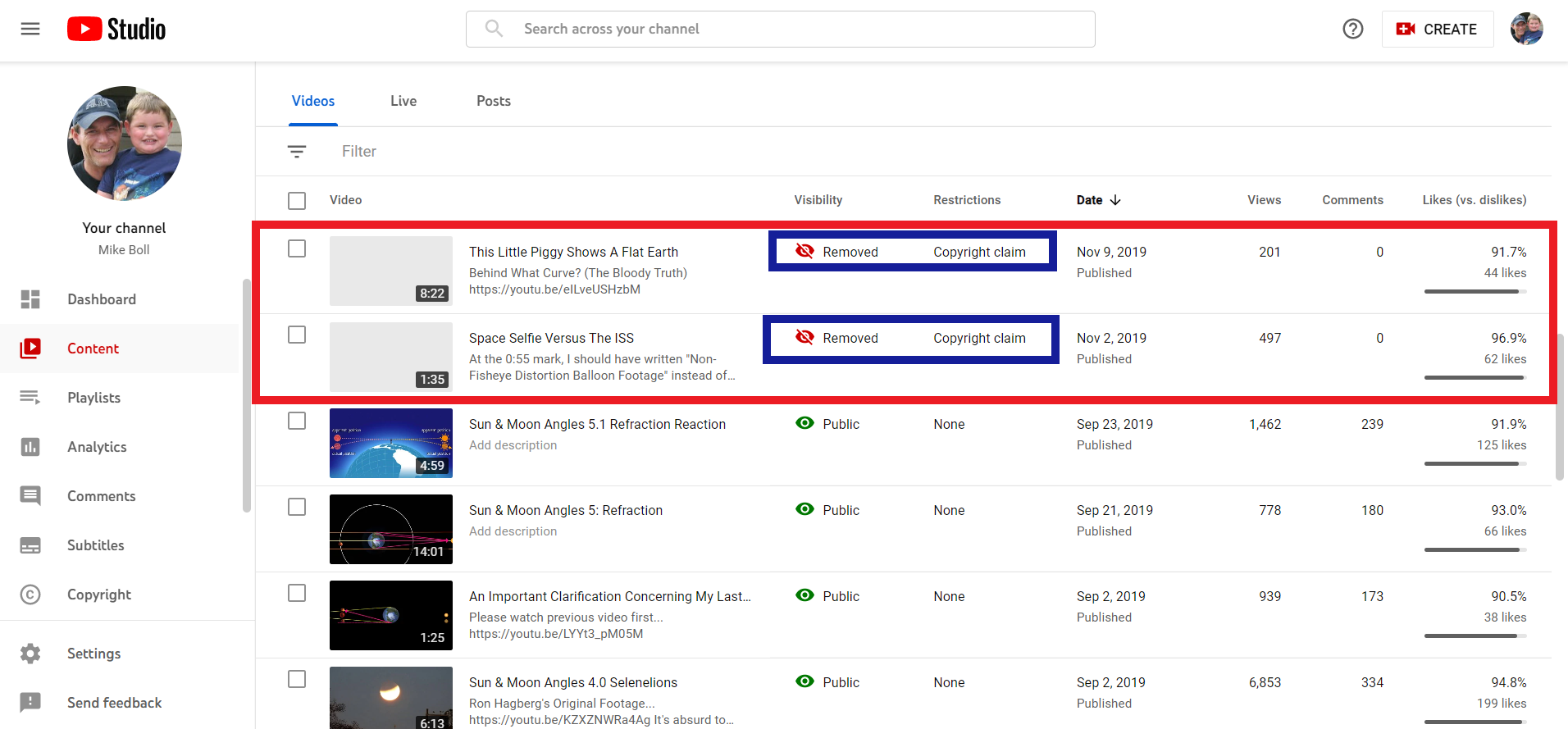Switch to the Live tab
Screen dimensions: 1568x729
coord(403,101)
